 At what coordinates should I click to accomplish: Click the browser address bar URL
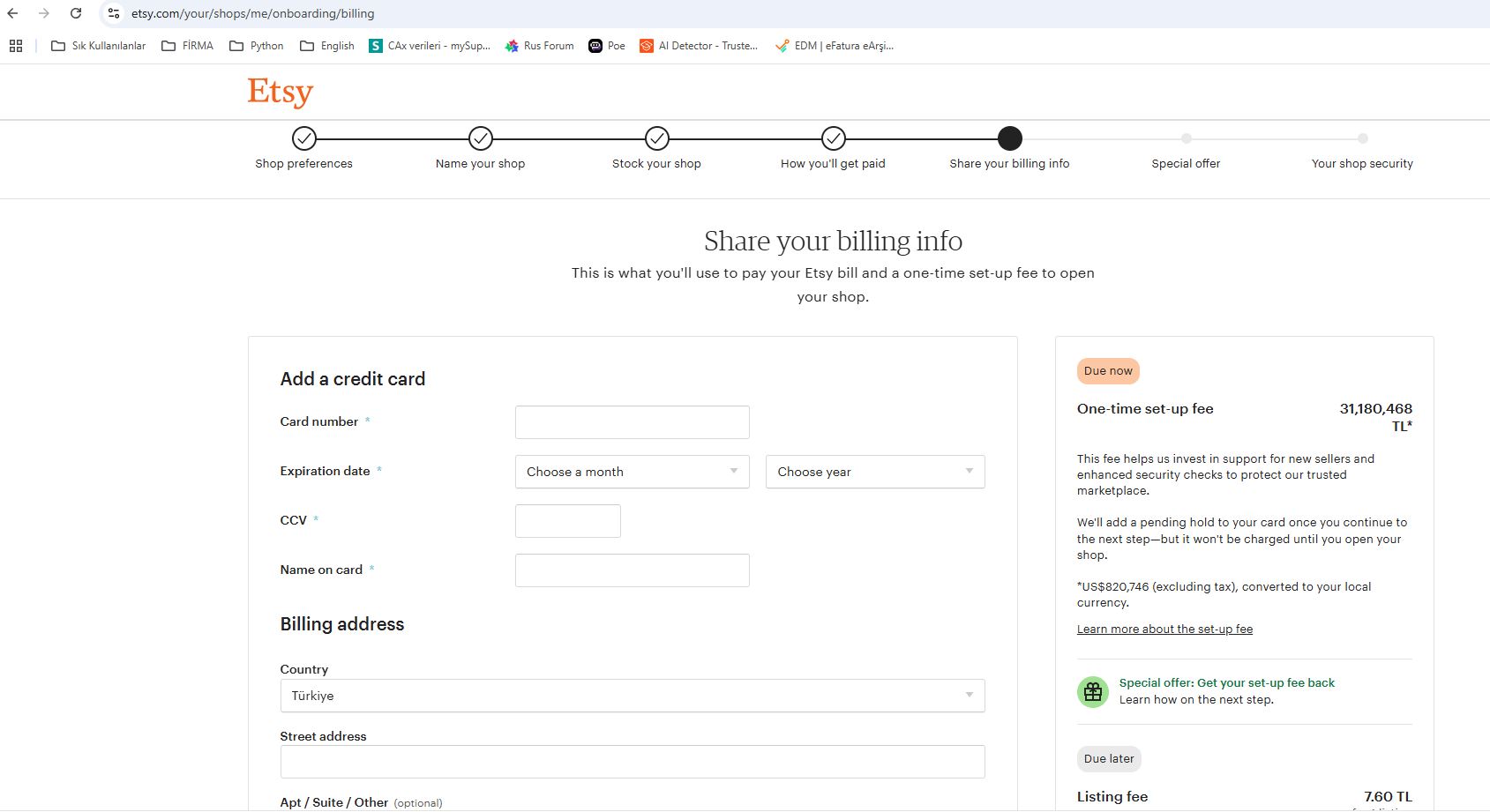[x=252, y=13]
